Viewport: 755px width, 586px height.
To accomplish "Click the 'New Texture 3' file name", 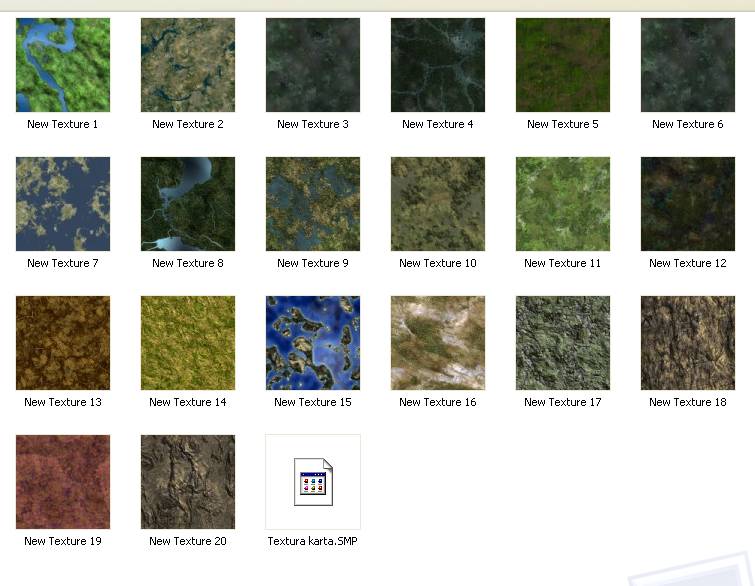I will (313, 124).
